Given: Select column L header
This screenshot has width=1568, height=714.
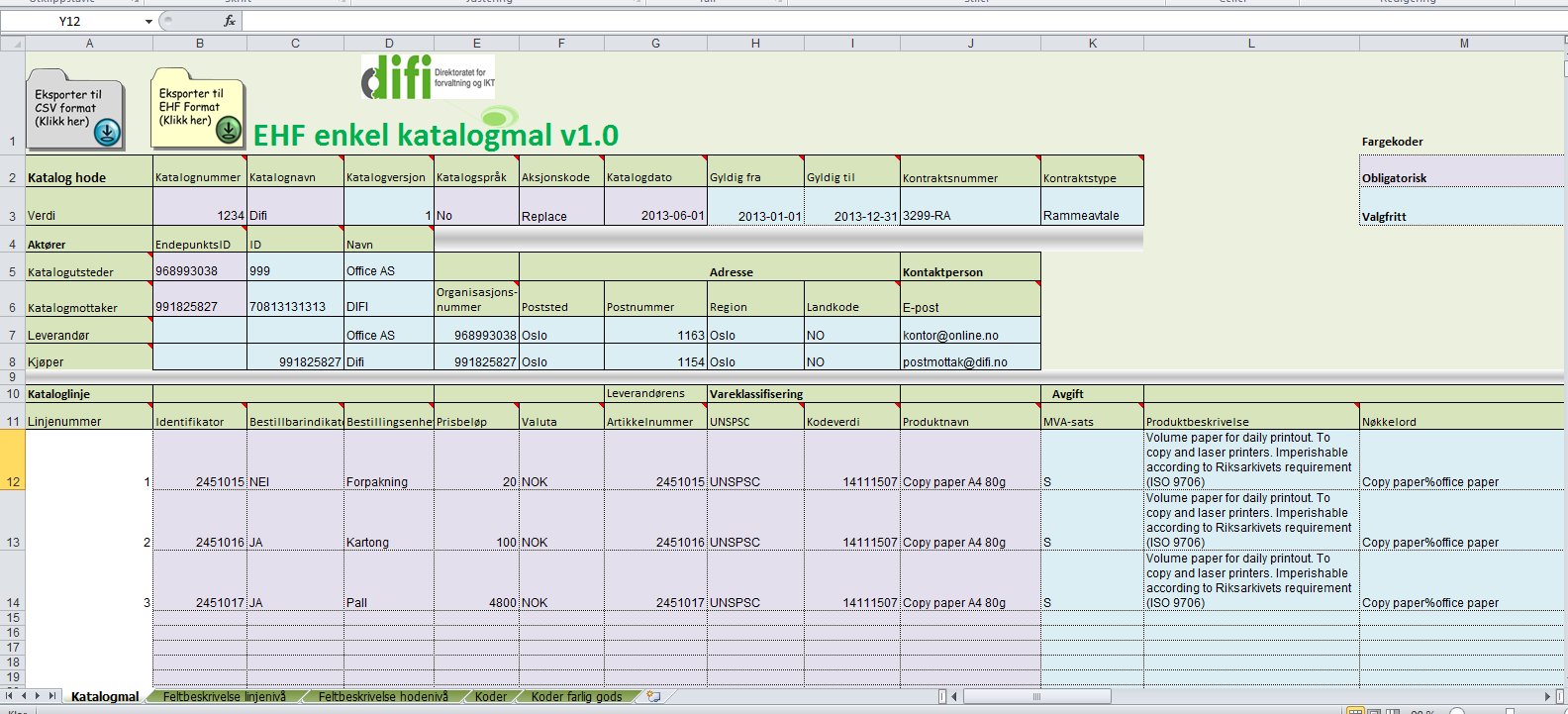Looking at the screenshot, I should pyautogui.click(x=1251, y=44).
